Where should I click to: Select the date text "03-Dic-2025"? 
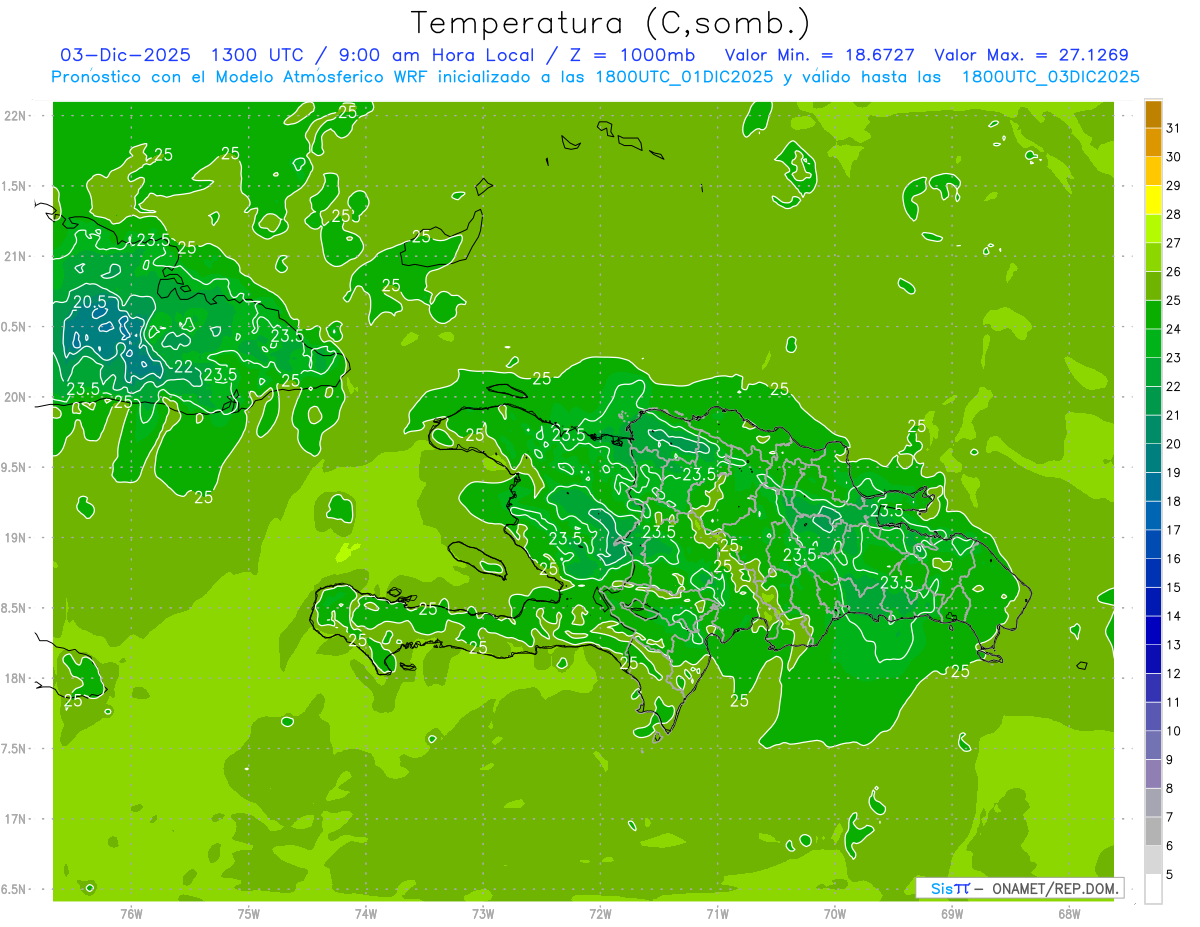tap(125, 55)
